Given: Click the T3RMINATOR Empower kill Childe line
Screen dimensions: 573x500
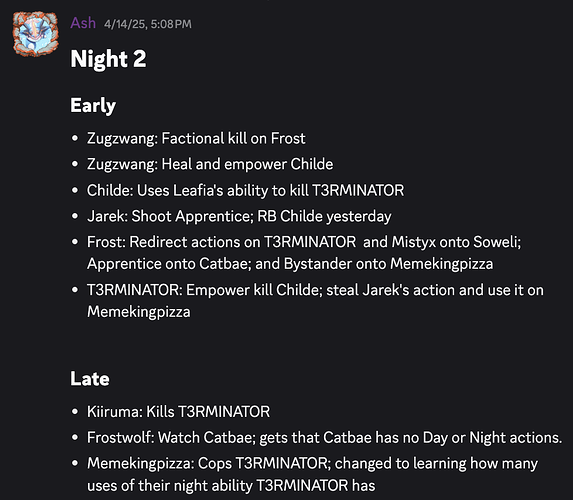Looking at the screenshot, I should (x=315, y=301).
